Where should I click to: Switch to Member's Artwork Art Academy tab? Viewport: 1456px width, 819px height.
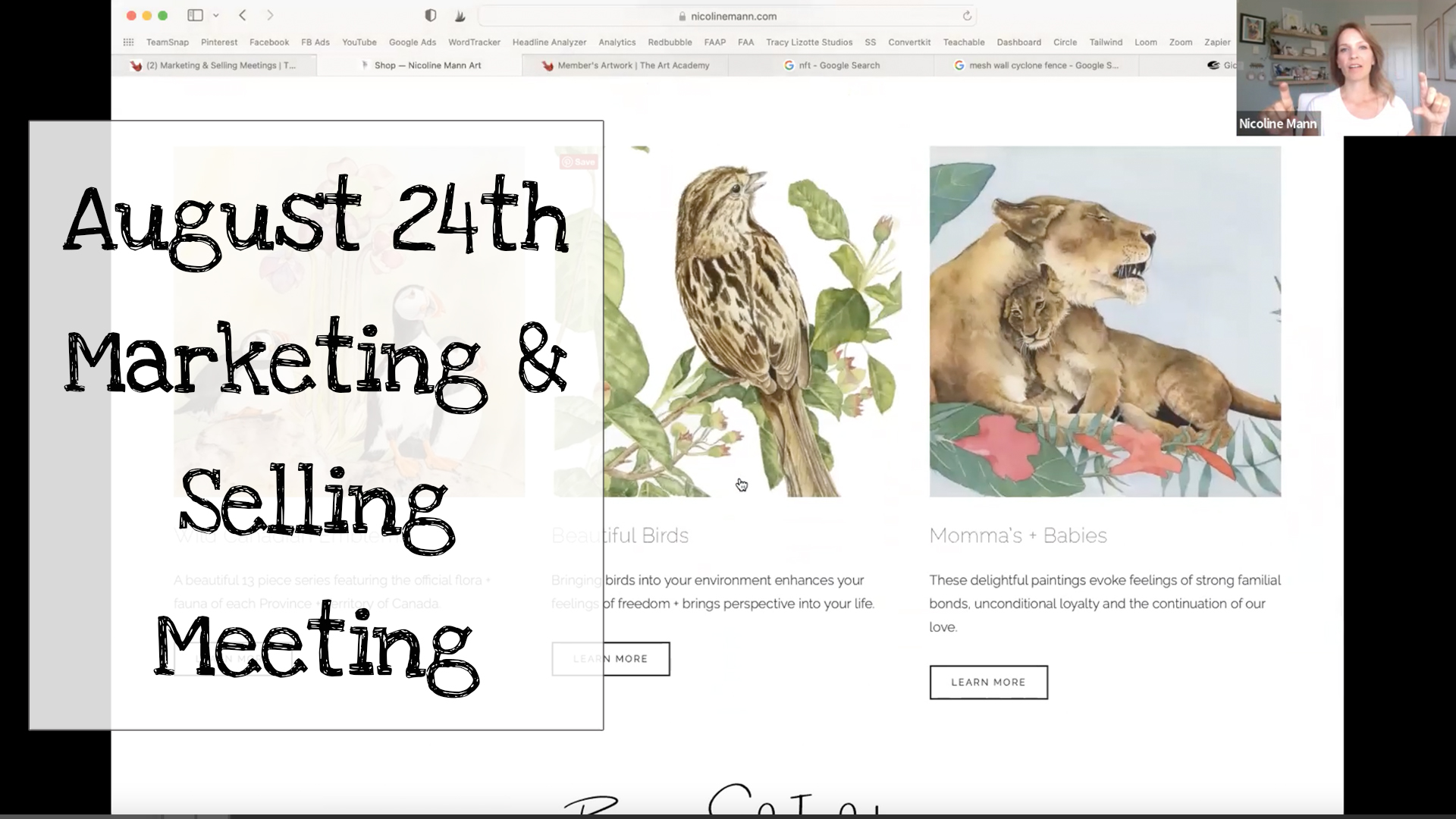click(x=625, y=65)
